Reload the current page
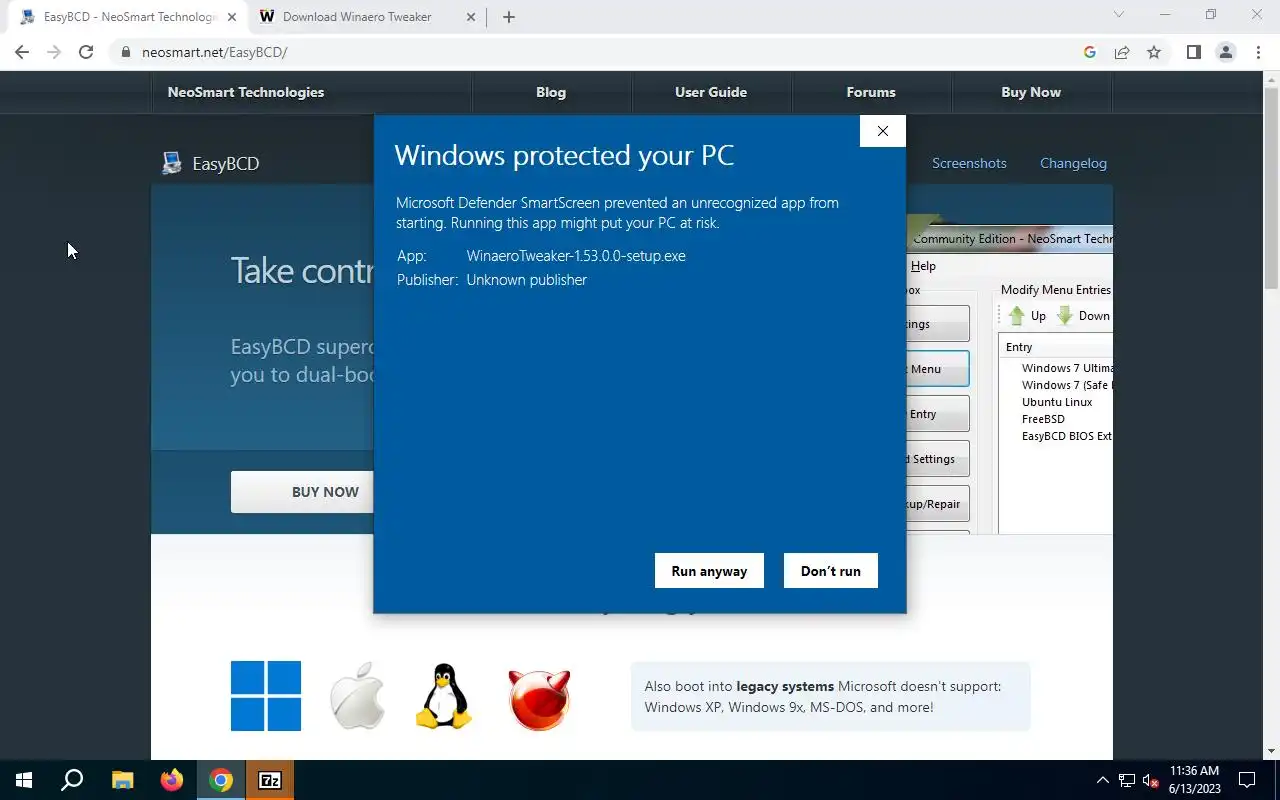The image size is (1280, 800). click(x=86, y=52)
